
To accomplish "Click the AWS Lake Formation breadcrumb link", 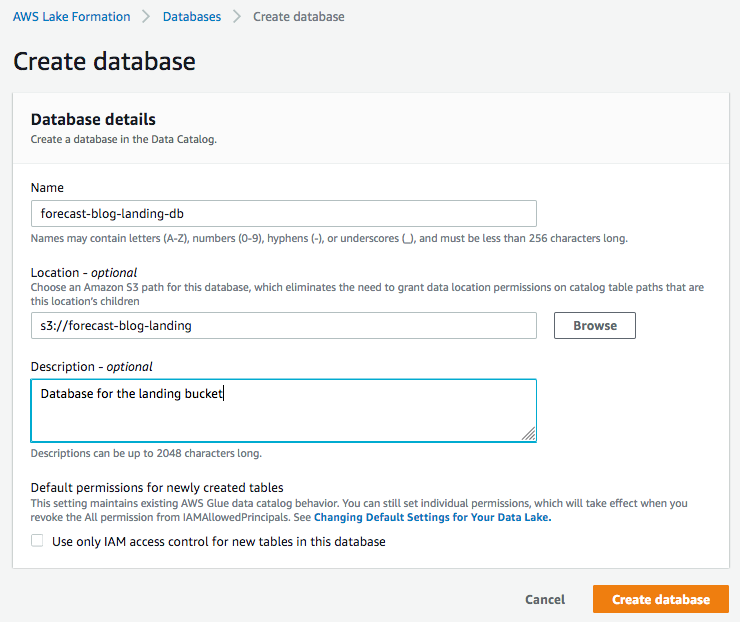I will coord(71,17).
